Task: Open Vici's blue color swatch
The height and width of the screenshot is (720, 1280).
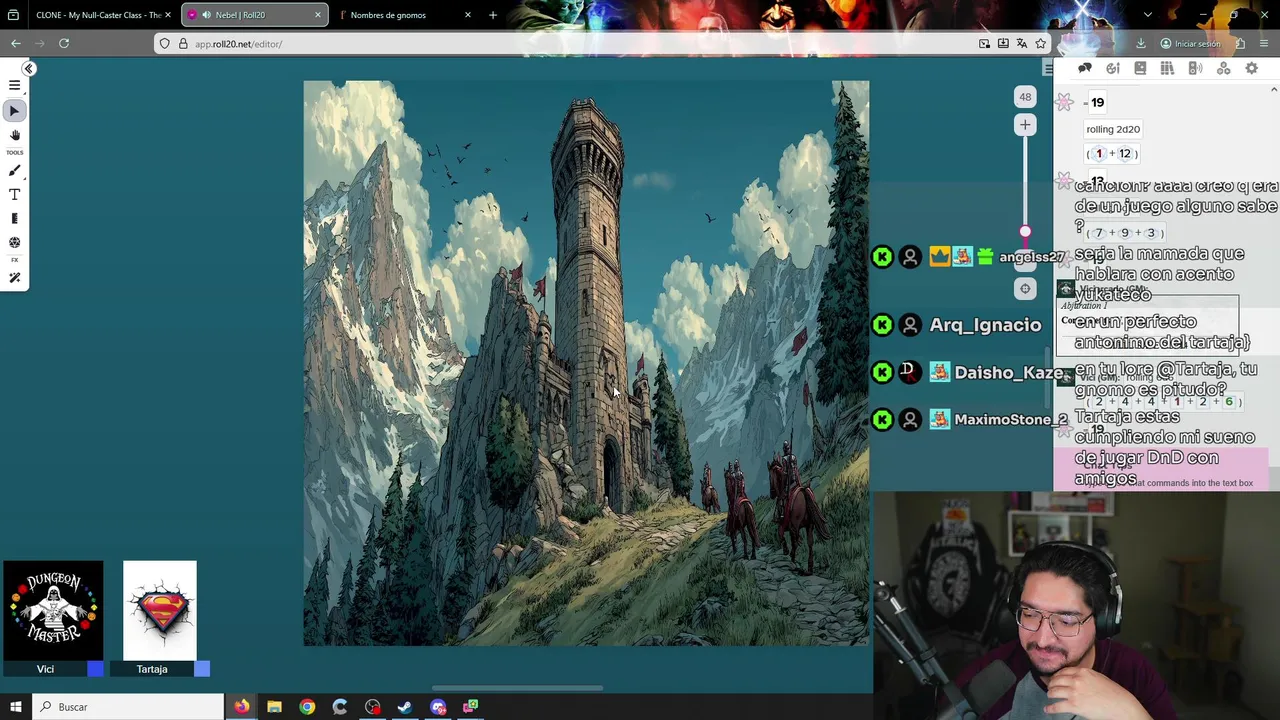Action: click(95, 669)
